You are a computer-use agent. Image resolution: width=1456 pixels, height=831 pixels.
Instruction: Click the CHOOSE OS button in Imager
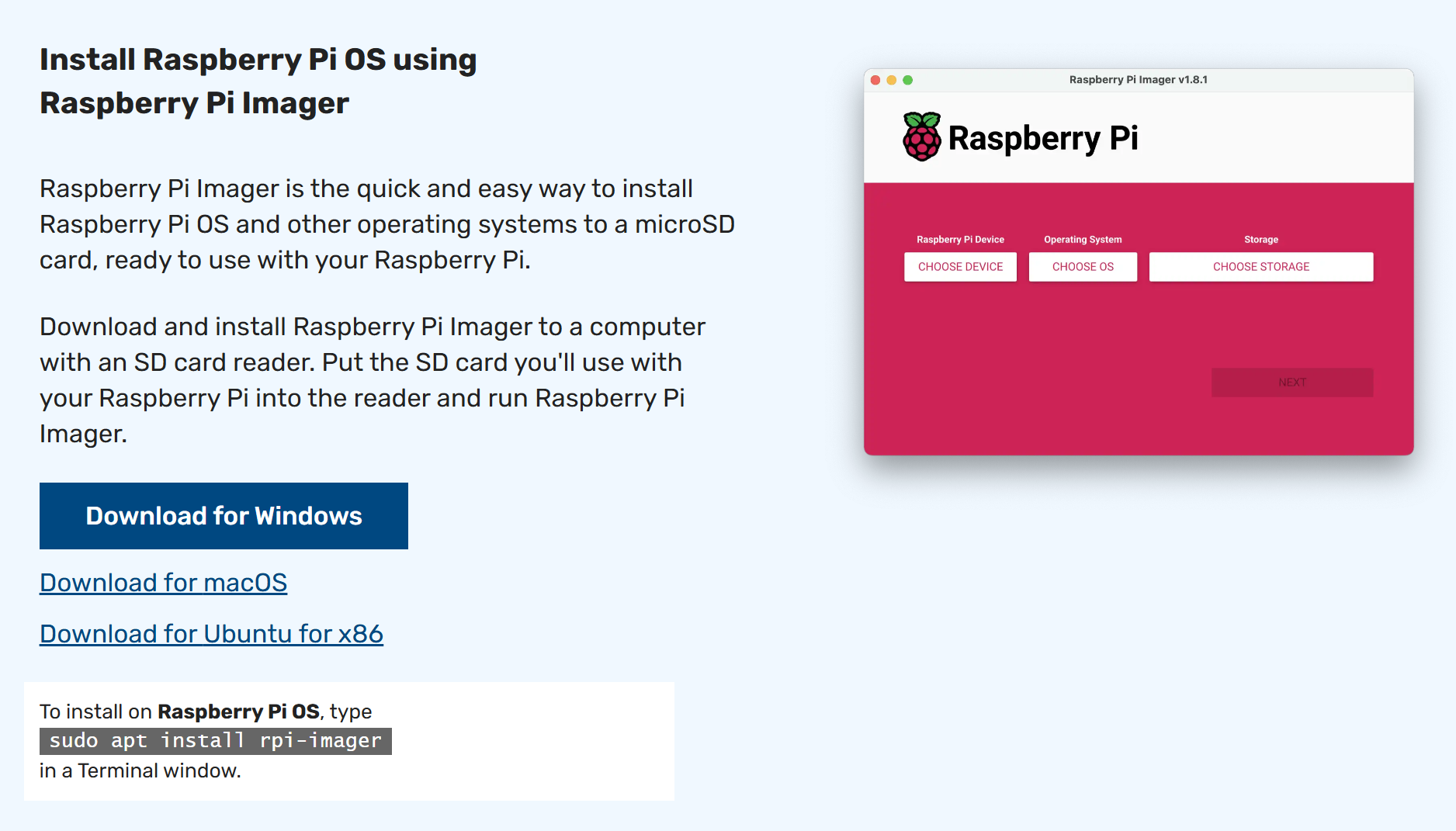pos(1083,267)
